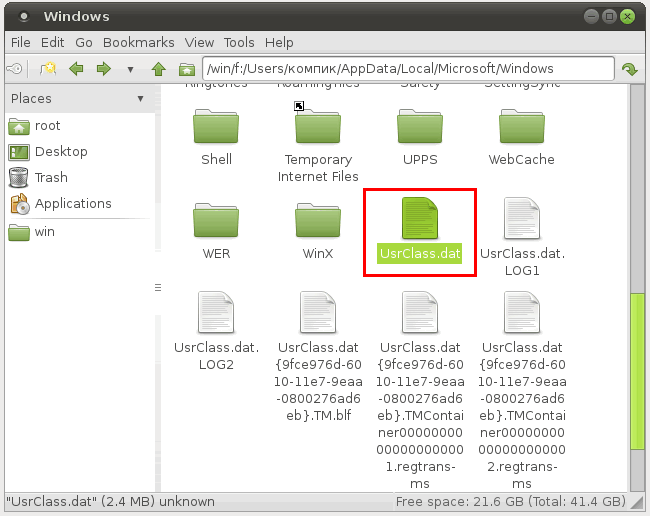Screen dimensions: 650x516
Task: Click the "UsrClass.dat" (2.4 MB) status text
Action: pyautogui.click(x=110, y=502)
